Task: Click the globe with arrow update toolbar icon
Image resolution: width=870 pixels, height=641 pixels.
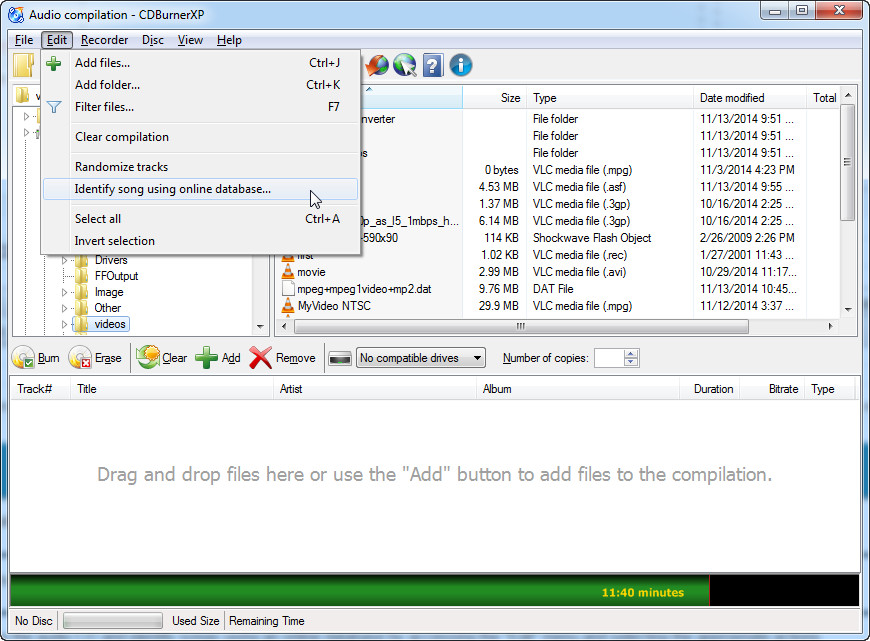Action: (377, 65)
